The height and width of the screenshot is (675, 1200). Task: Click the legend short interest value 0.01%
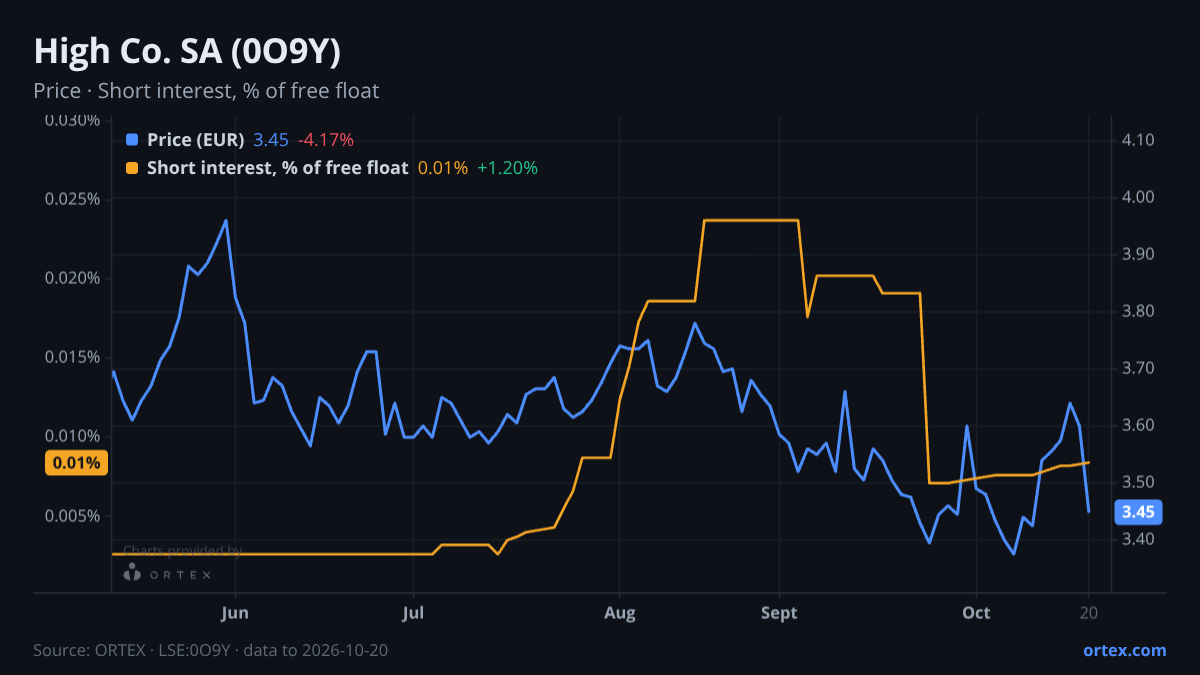pos(443,168)
